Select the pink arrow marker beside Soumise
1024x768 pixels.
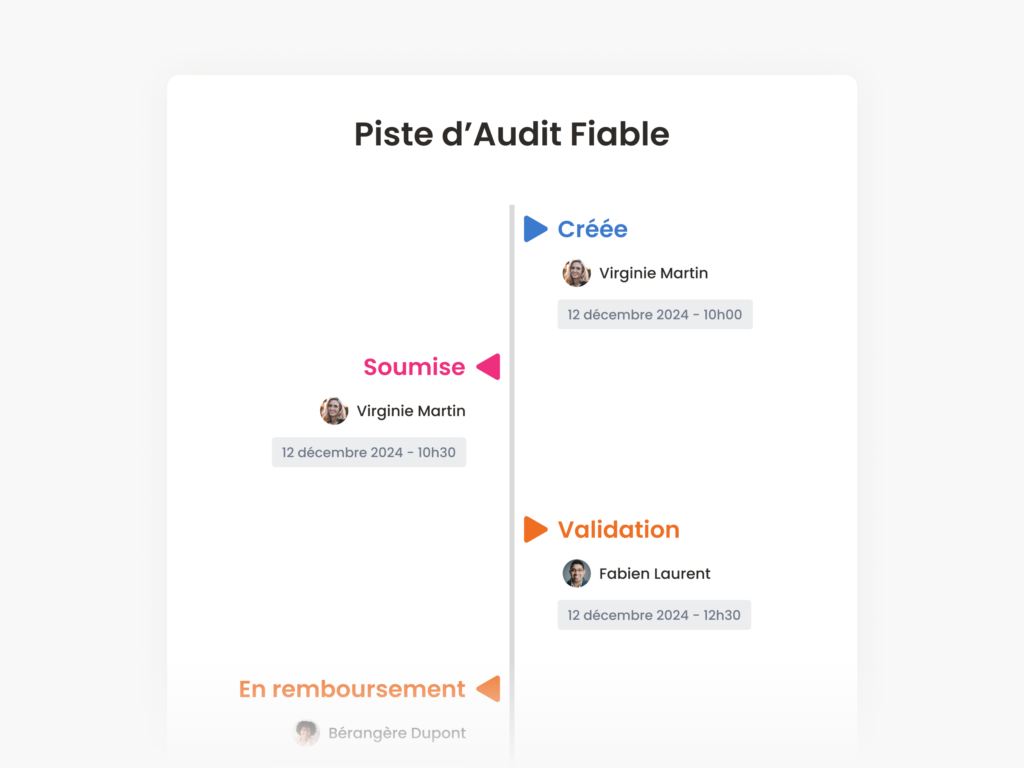click(x=489, y=367)
